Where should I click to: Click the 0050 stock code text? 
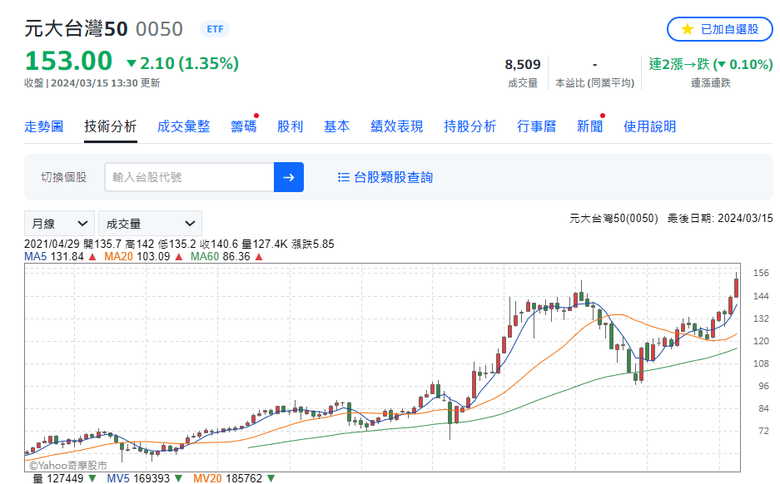(x=159, y=29)
